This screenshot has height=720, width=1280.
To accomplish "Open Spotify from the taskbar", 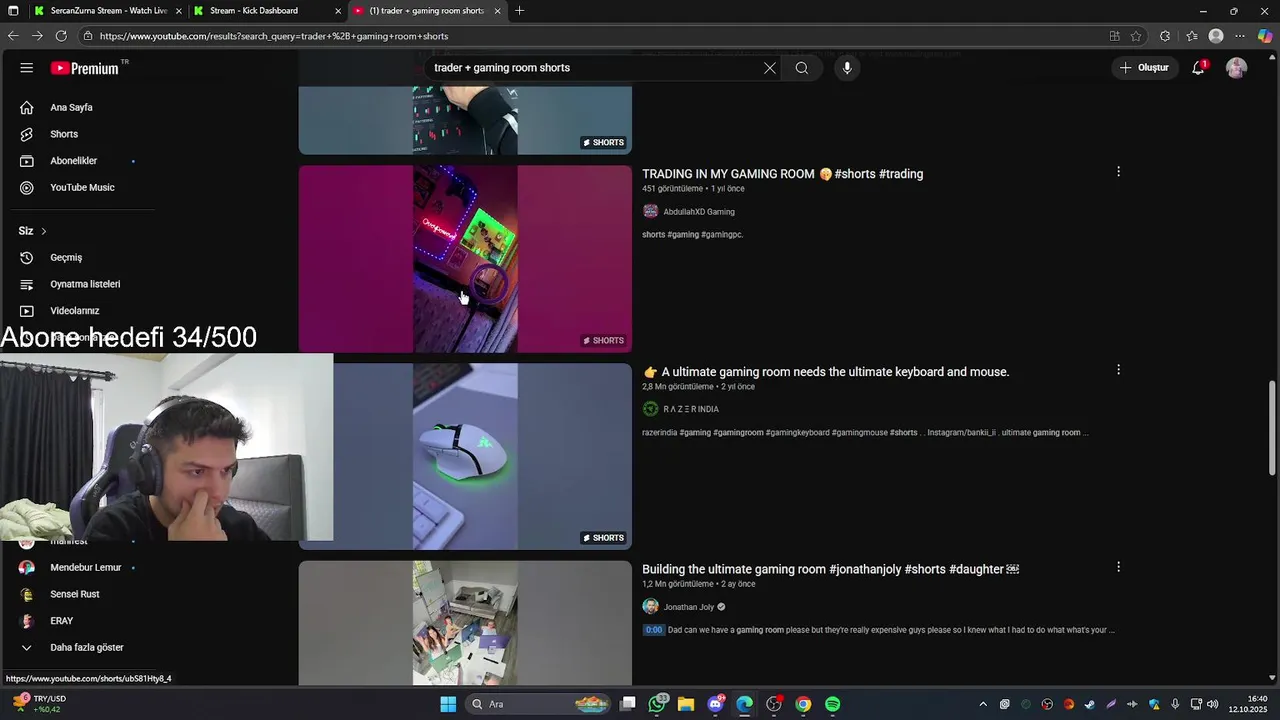I will [x=832, y=704].
